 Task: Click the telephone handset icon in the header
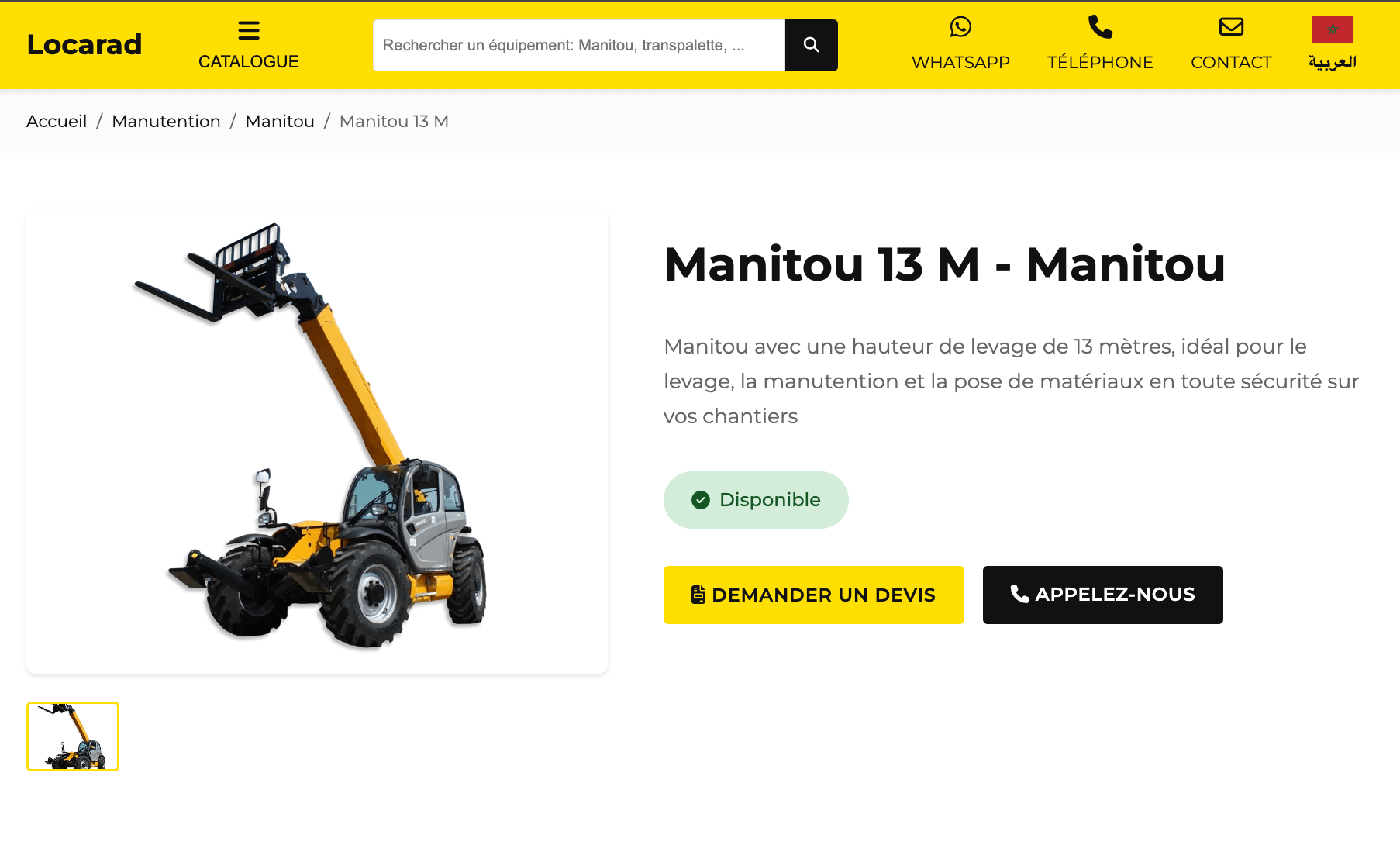click(1100, 27)
